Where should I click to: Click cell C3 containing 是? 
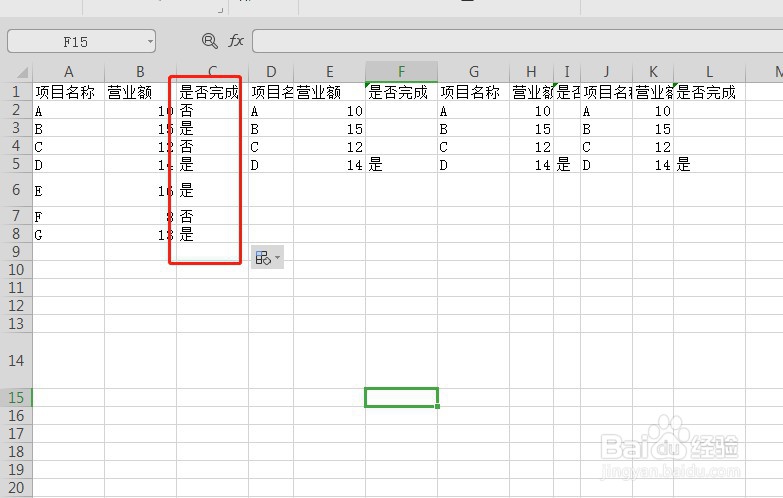pos(212,128)
